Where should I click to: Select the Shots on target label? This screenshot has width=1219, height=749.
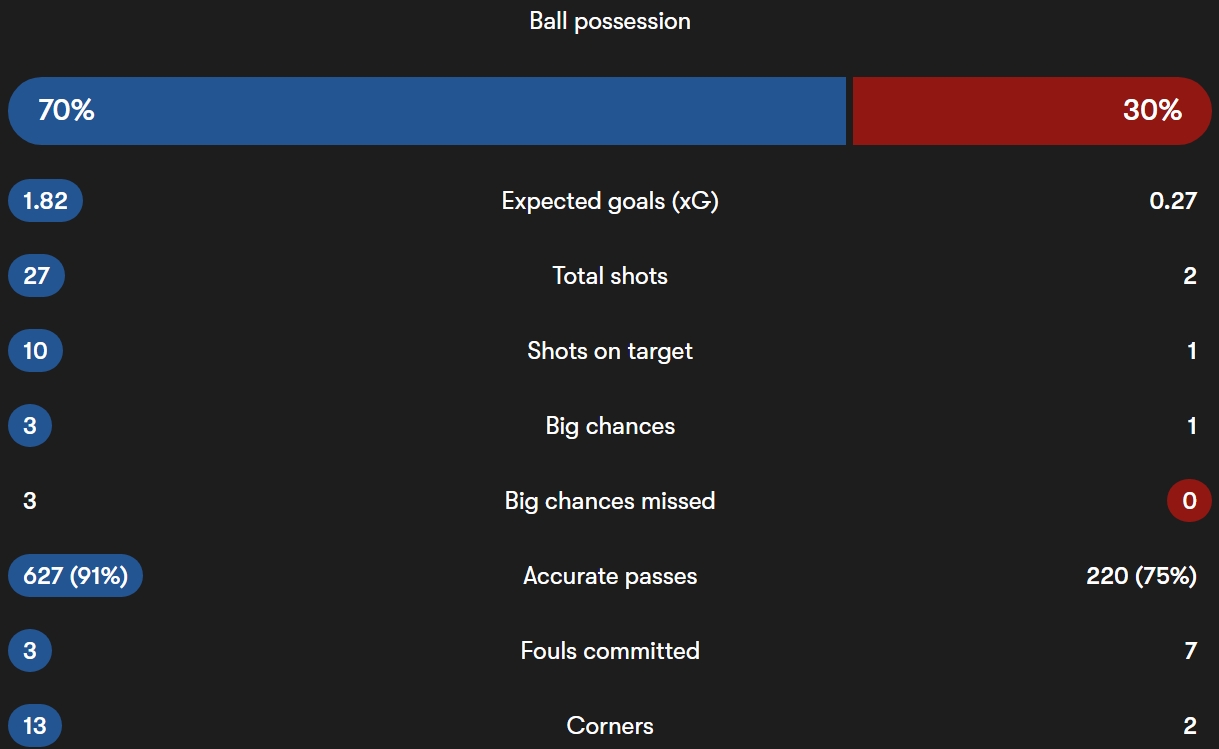(x=610, y=351)
